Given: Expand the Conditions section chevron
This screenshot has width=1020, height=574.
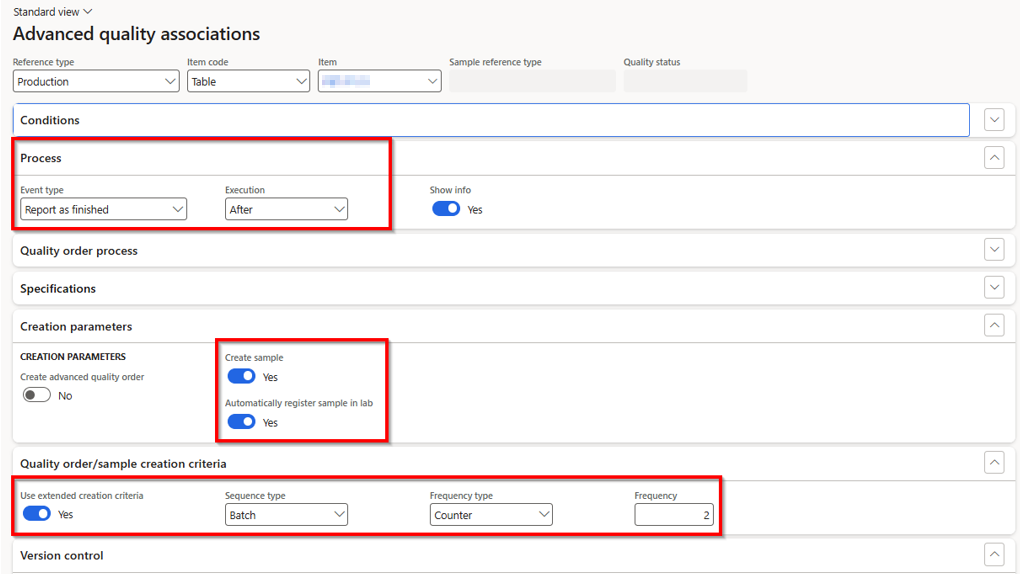Looking at the screenshot, I should click(x=993, y=120).
